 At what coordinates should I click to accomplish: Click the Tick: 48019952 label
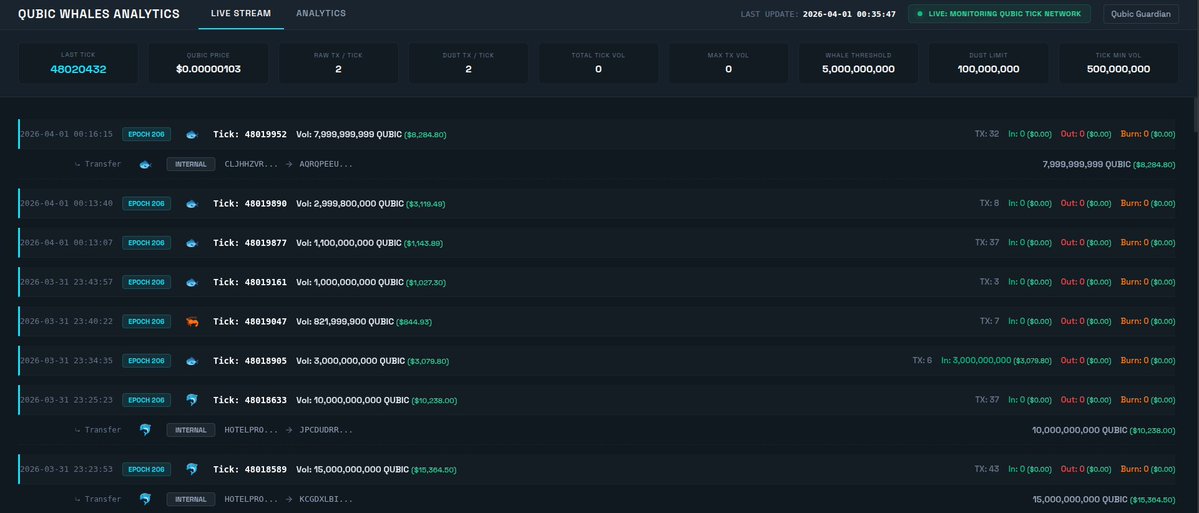point(250,135)
